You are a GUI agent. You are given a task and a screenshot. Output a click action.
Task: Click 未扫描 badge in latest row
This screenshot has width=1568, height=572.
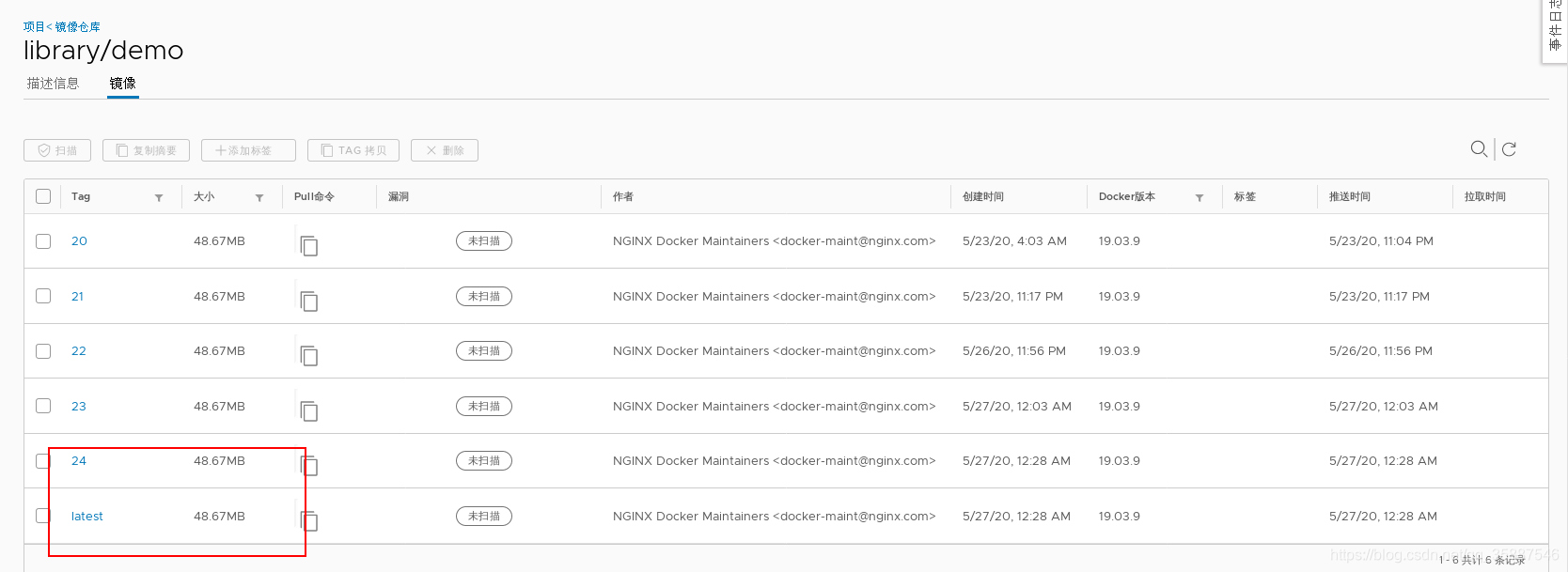pos(484,516)
